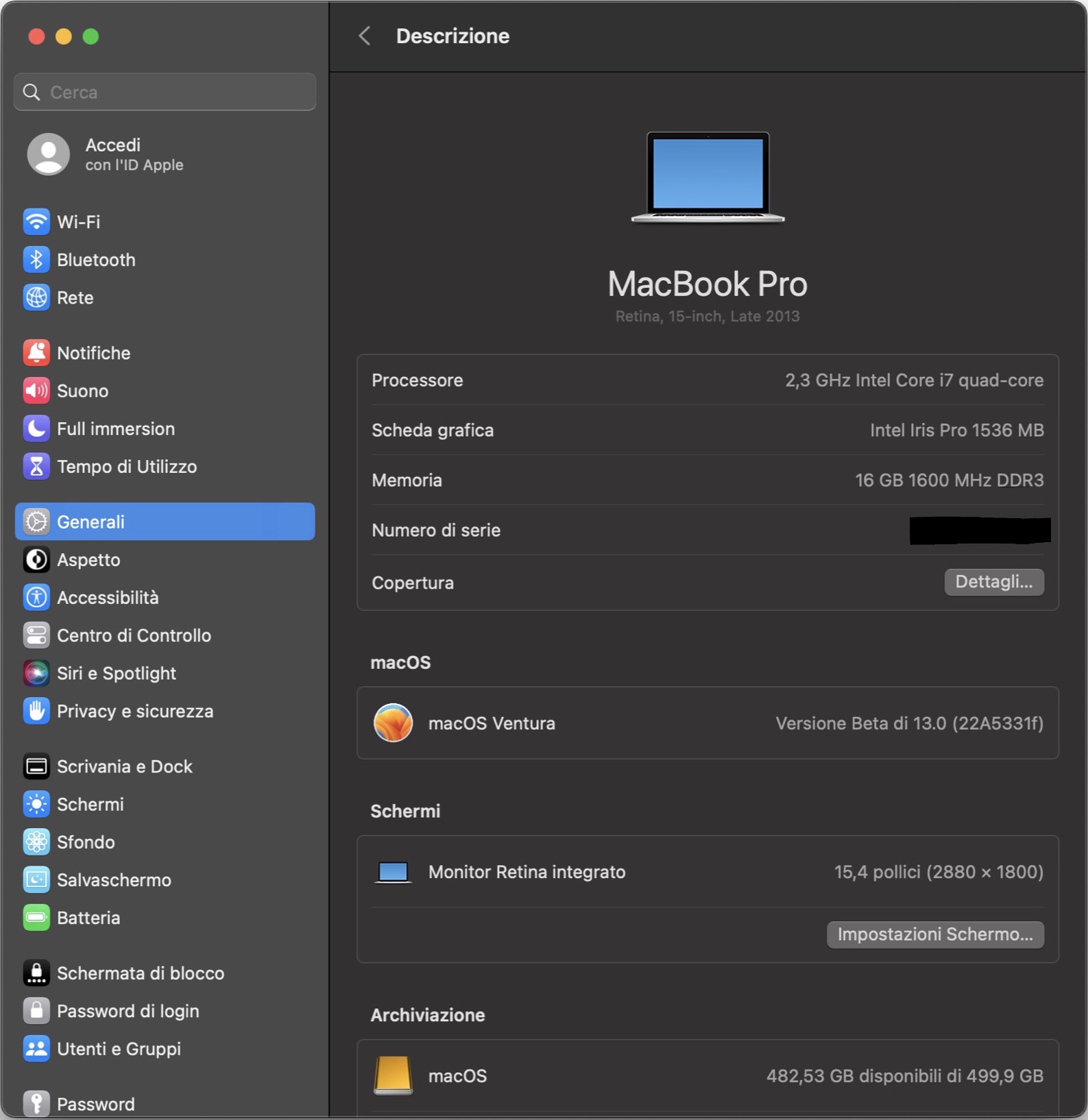Click the Privacy e sicurezza hand icon
Viewport: 1088px width, 1120px height.
pos(36,711)
